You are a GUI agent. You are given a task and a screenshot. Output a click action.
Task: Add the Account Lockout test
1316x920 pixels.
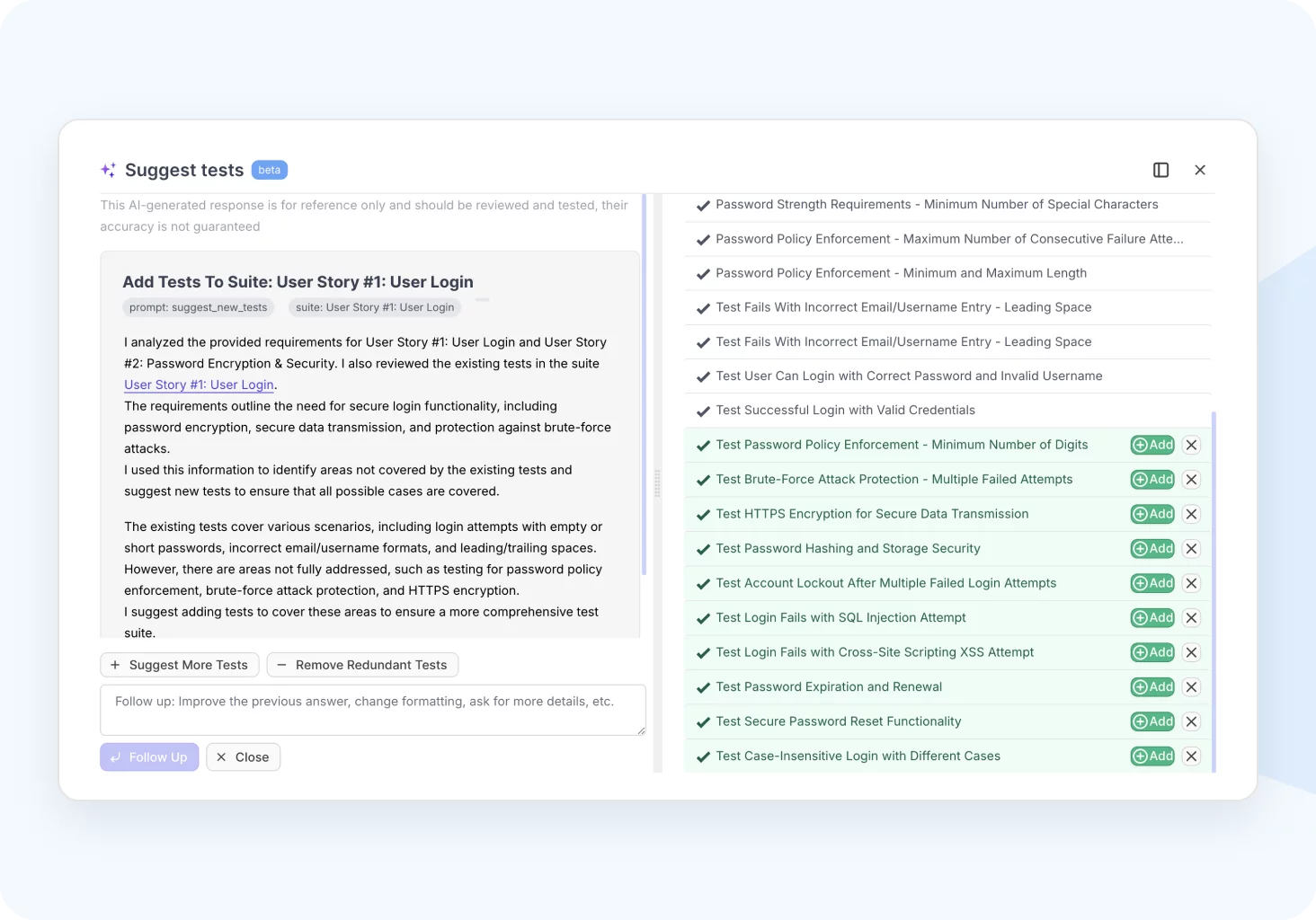coord(1152,583)
